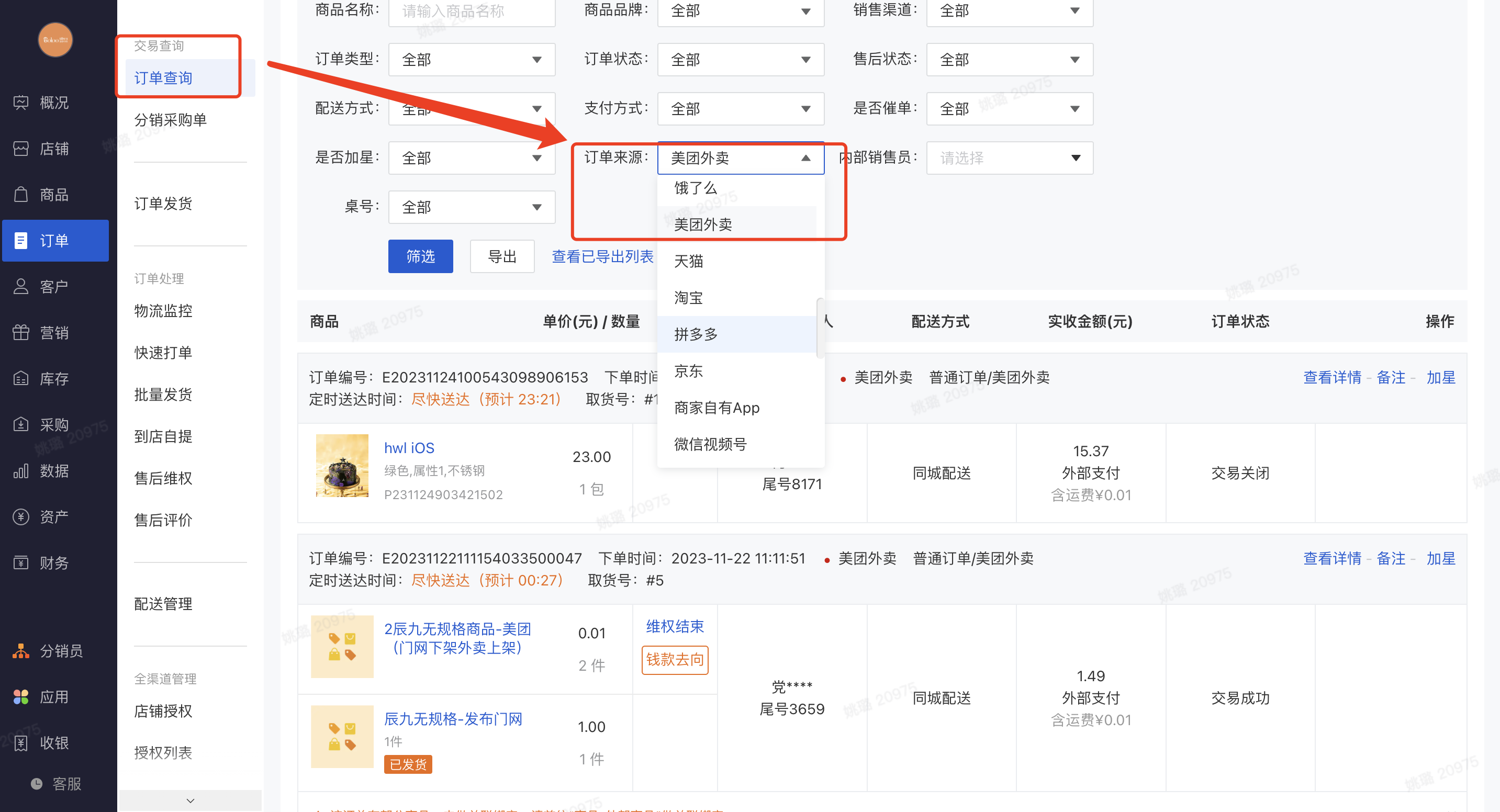Image resolution: width=1500 pixels, height=812 pixels.
Task: Click the 商品 shopping bag icon
Action: (x=21, y=195)
